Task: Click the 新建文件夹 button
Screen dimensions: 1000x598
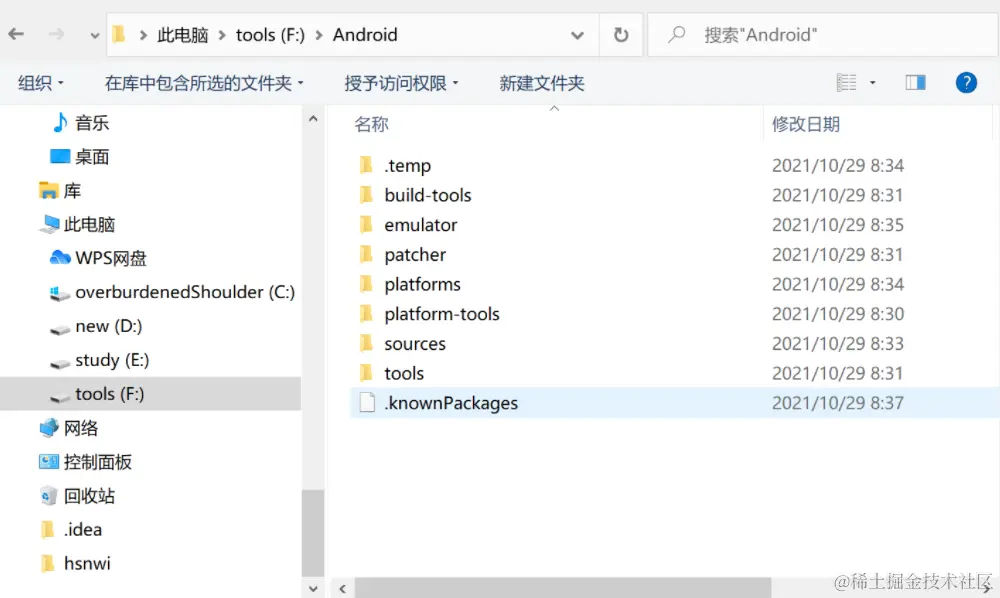Action: (x=541, y=83)
